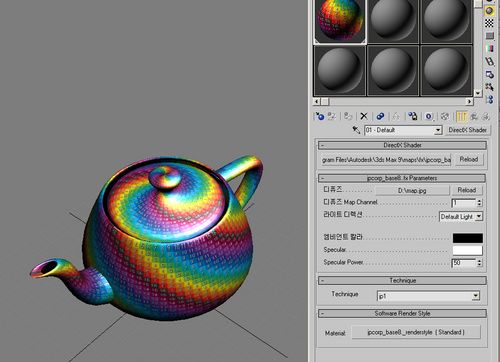
Task: Click the Get Material icon
Action: click(x=320, y=116)
